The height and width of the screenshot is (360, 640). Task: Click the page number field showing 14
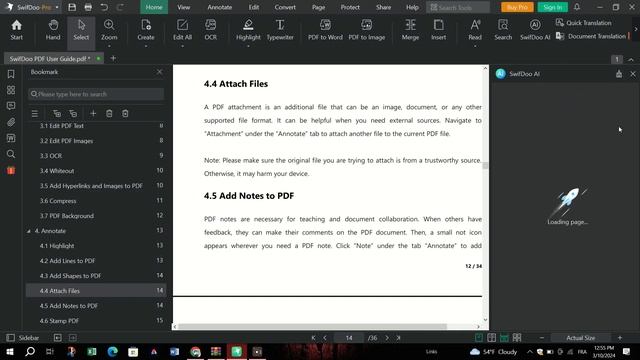[349, 338]
